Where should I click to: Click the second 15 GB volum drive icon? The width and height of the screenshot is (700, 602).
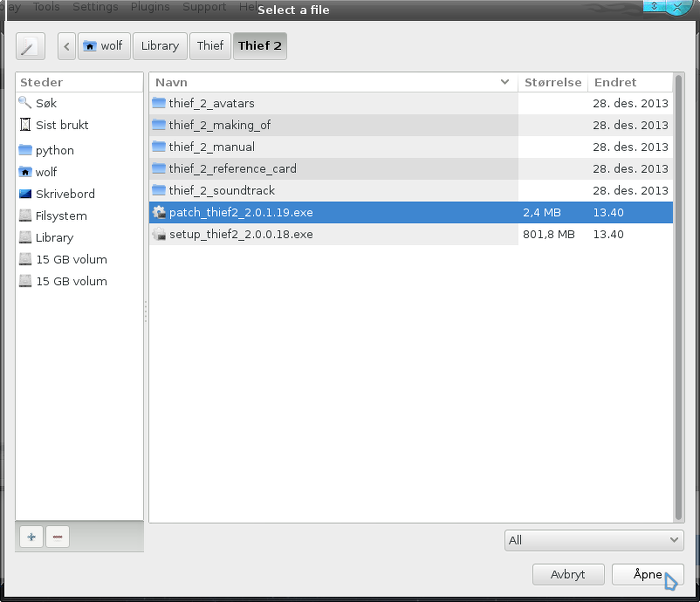[x=25, y=281]
